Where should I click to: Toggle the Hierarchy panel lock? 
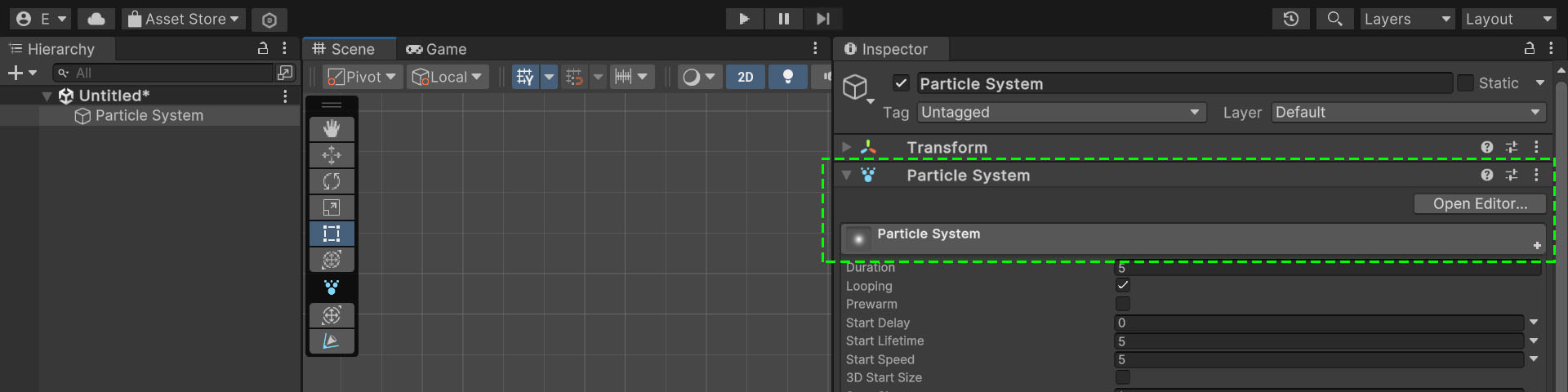[263, 49]
